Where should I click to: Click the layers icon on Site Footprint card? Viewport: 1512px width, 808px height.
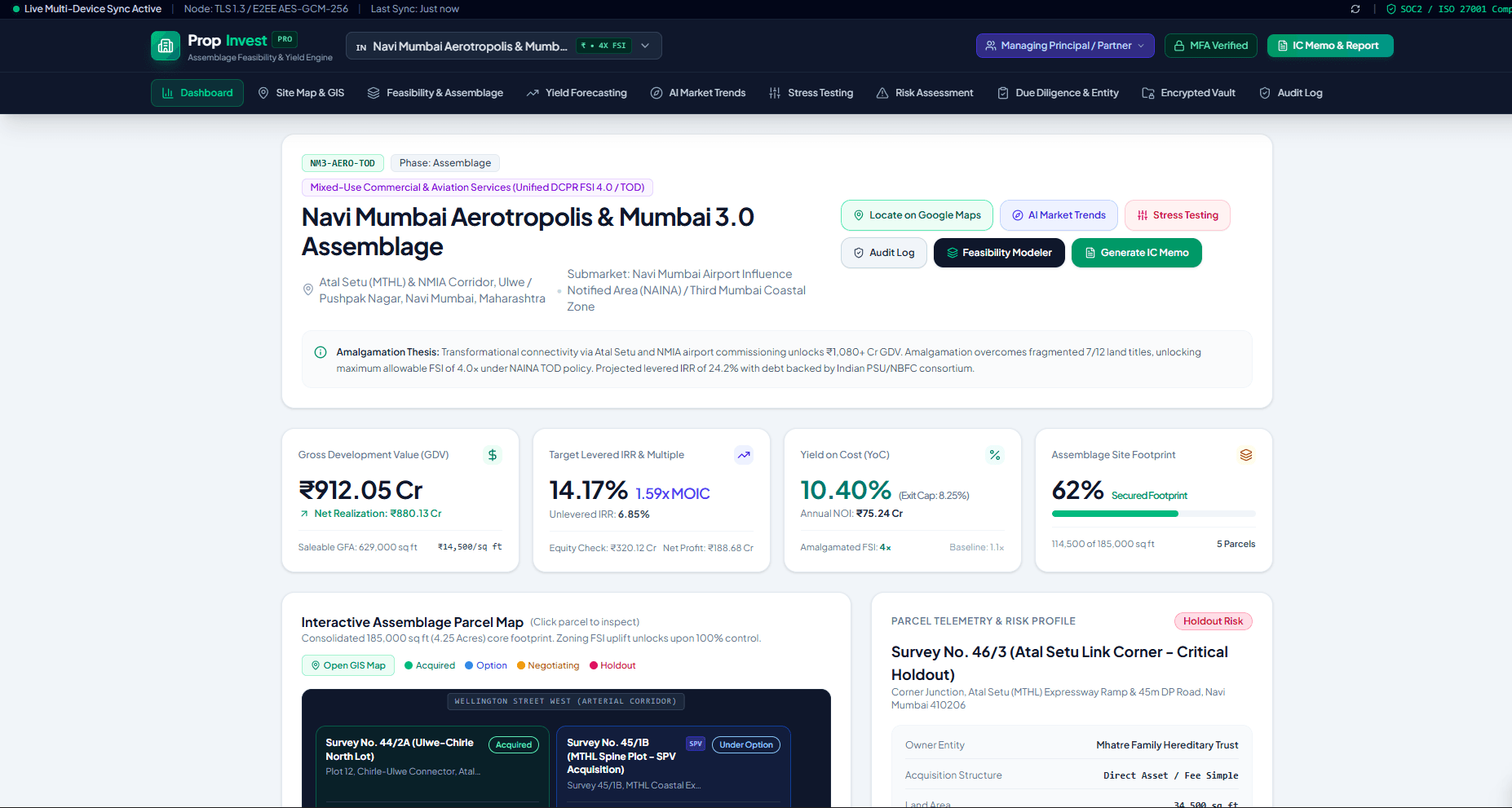[1246, 455]
